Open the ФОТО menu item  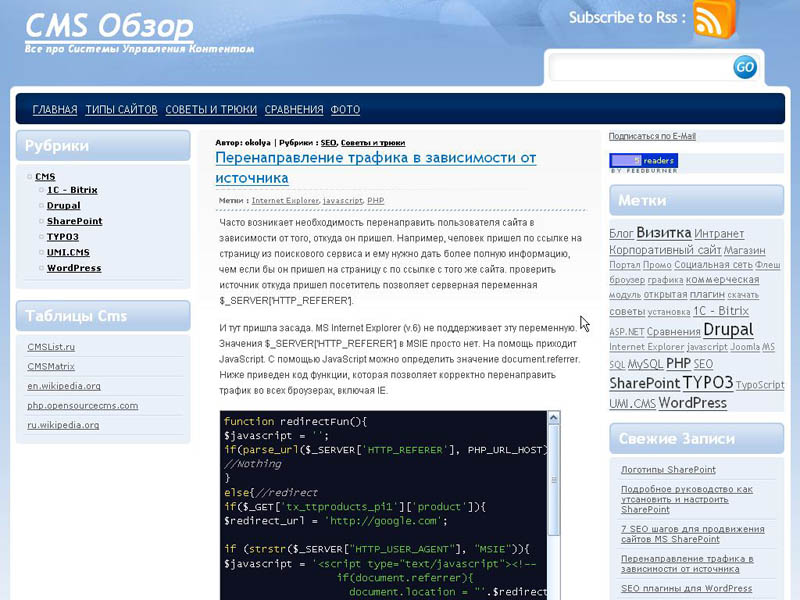345,110
